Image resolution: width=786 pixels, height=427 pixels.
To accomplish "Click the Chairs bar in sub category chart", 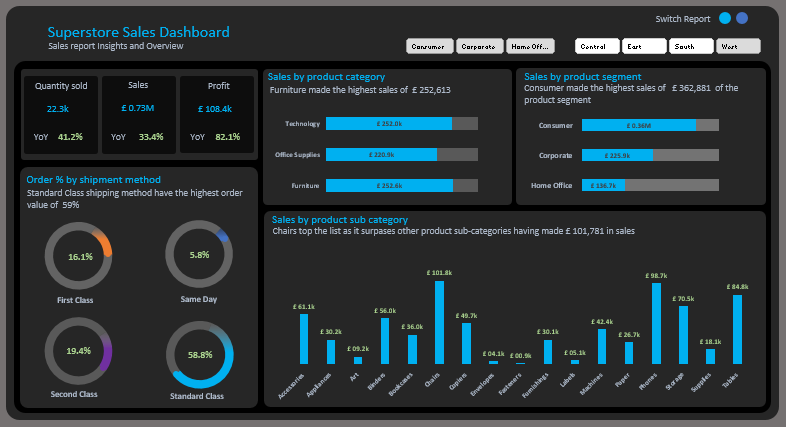I will coord(439,322).
